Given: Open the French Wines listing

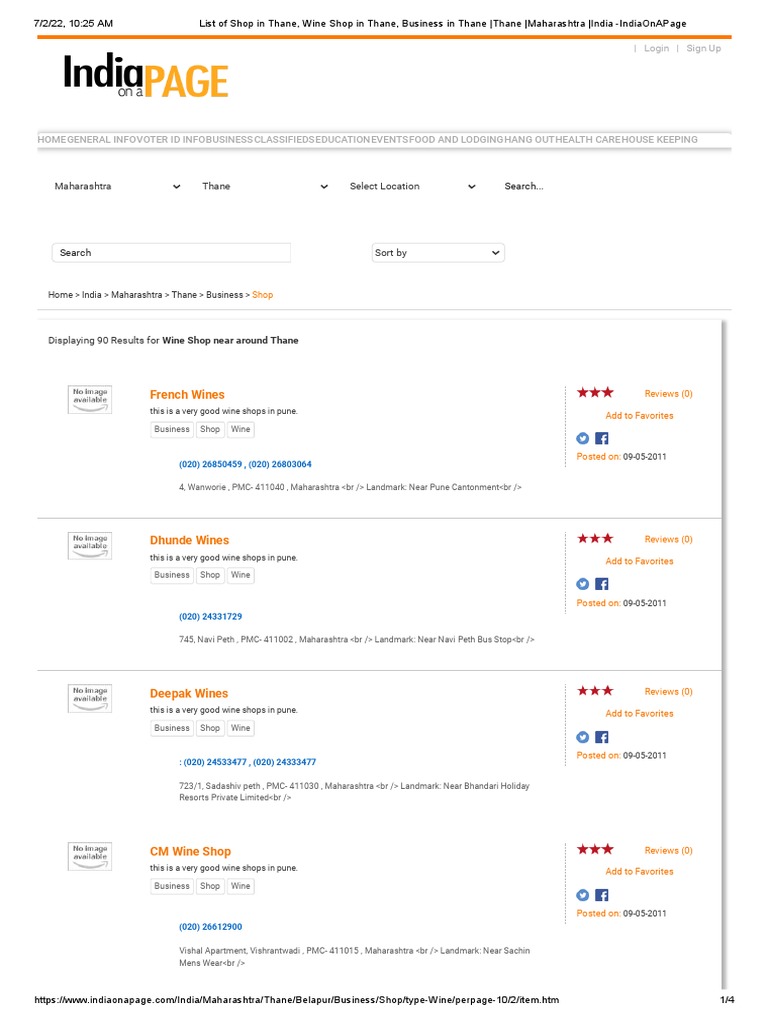Looking at the screenshot, I should [x=187, y=394].
